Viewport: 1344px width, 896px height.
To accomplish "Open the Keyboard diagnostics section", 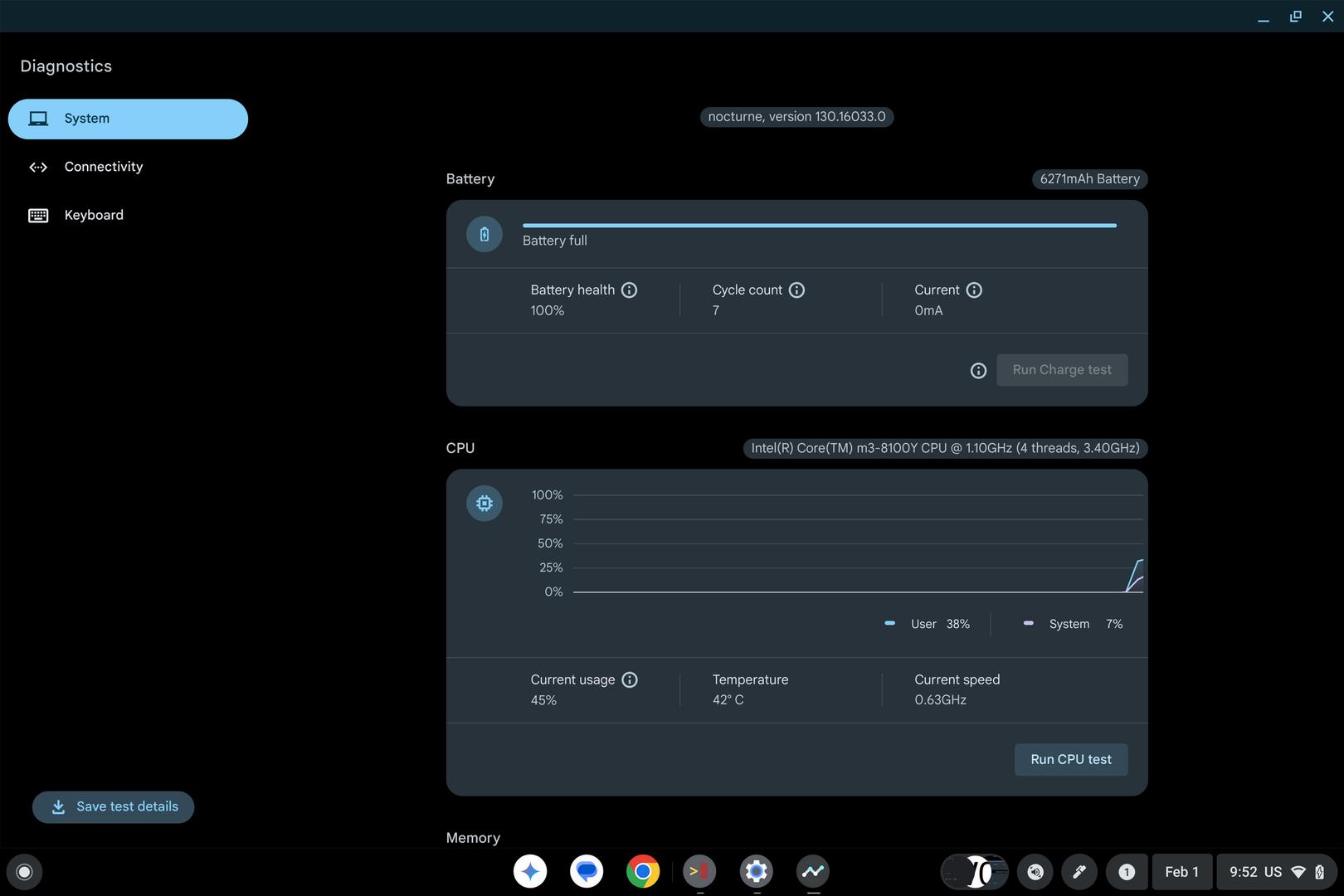I will (x=94, y=215).
